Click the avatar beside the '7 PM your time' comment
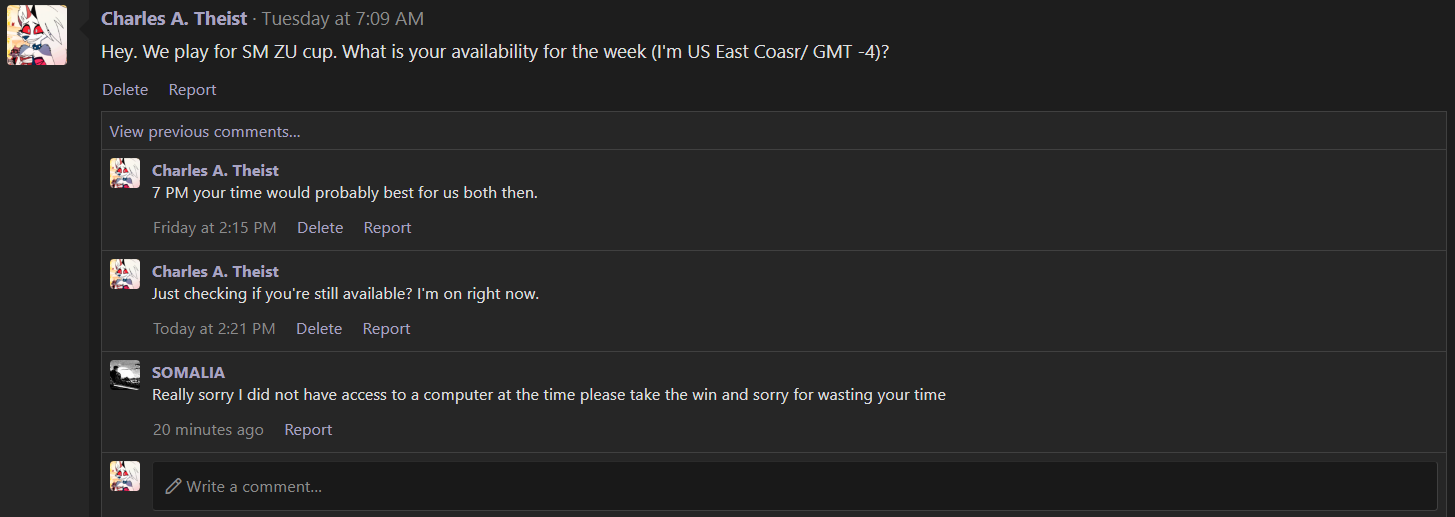Image resolution: width=1455 pixels, height=517 pixels. click(125, 173)
